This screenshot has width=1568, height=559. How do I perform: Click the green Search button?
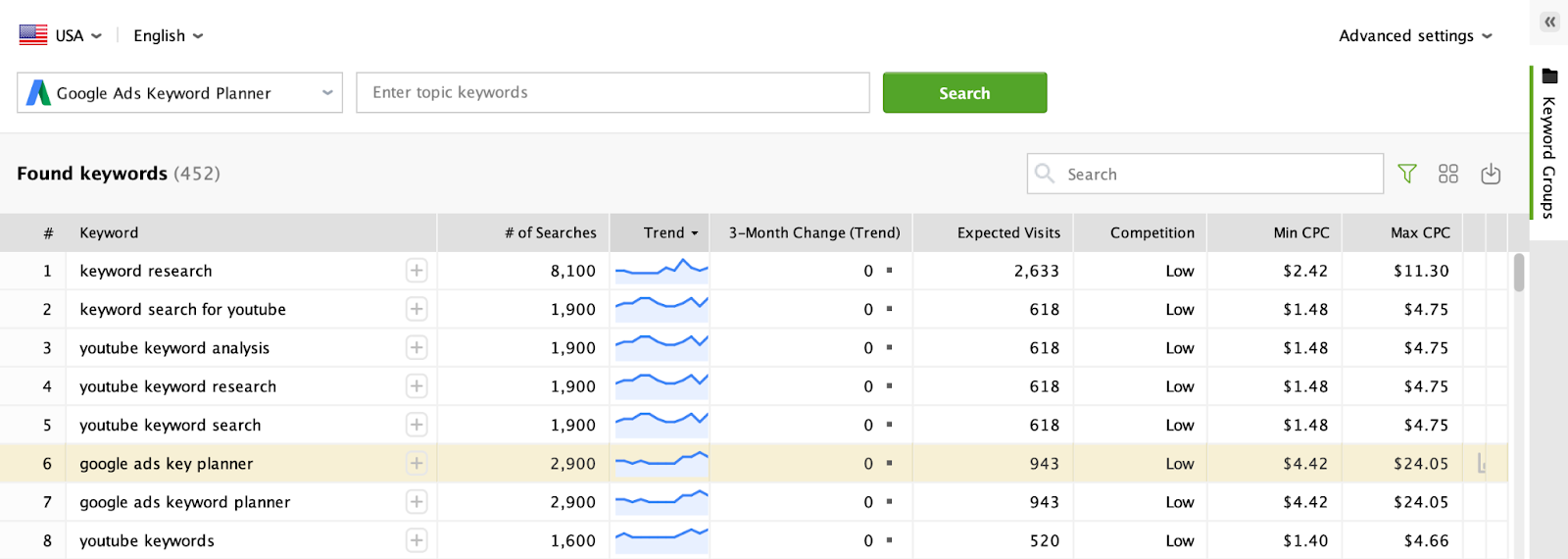pos(964,93)
